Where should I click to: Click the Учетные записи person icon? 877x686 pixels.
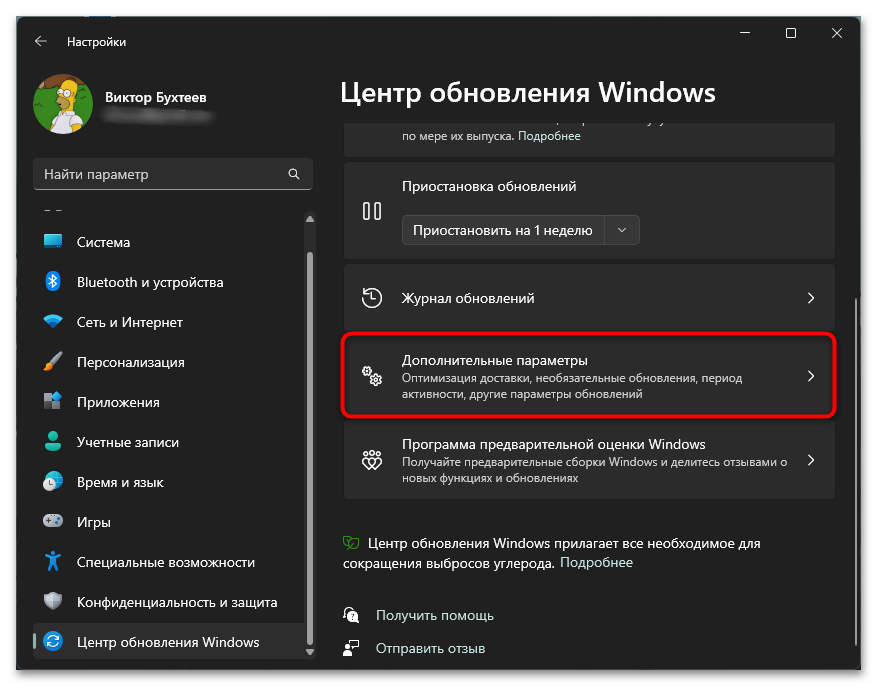point(53,442)
